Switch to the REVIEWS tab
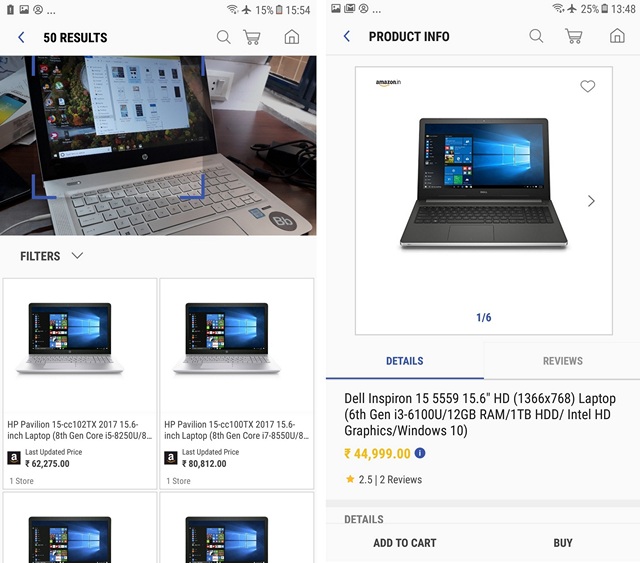This screenshot has height=563, width=640. tap(562, 361)
